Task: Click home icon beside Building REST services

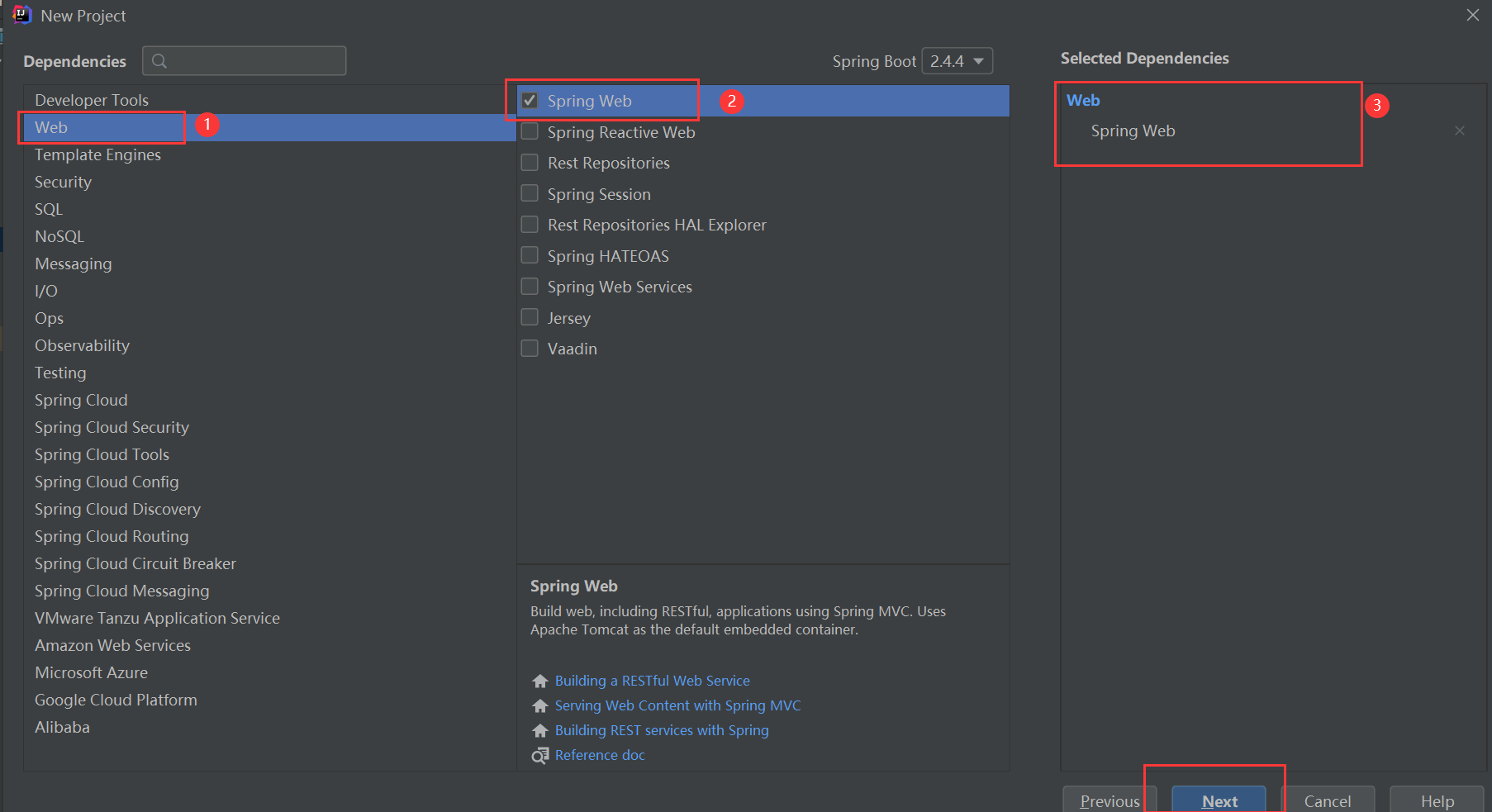Action: (x=540, y=730)
